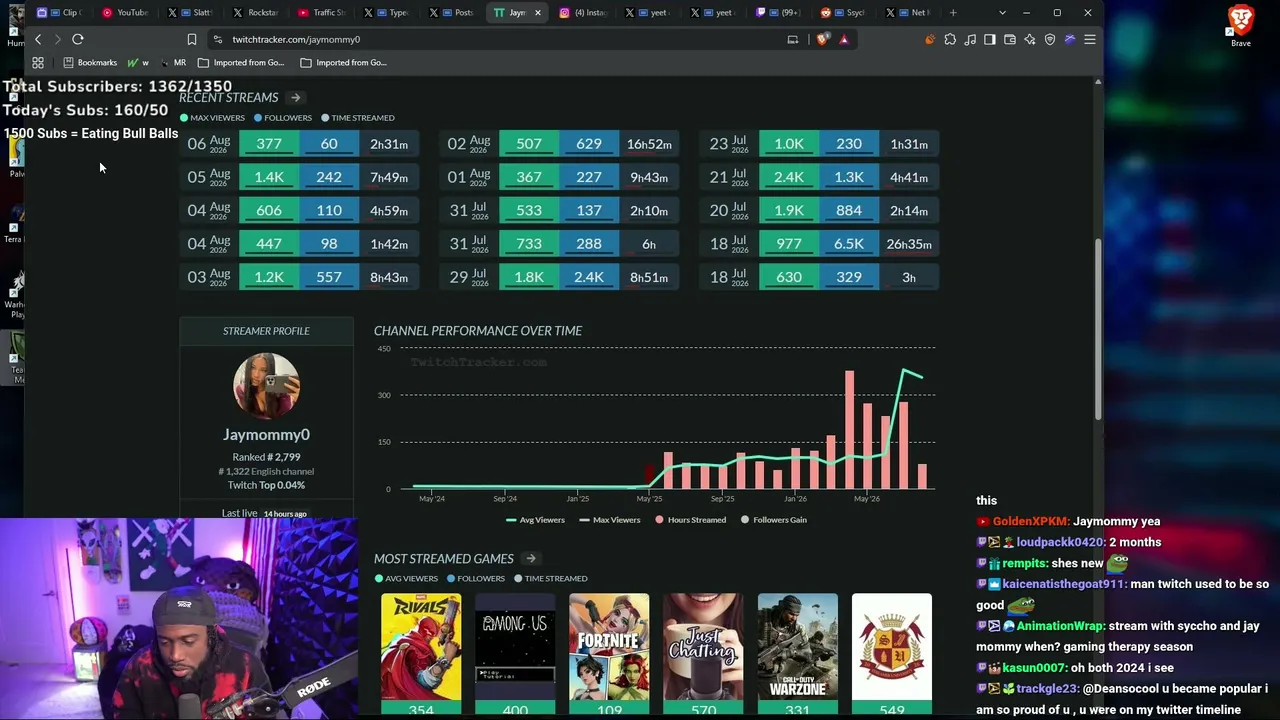
Task: Open the screen cast icon in address bar
Action: pyautogui.click(x=793, y=39)
